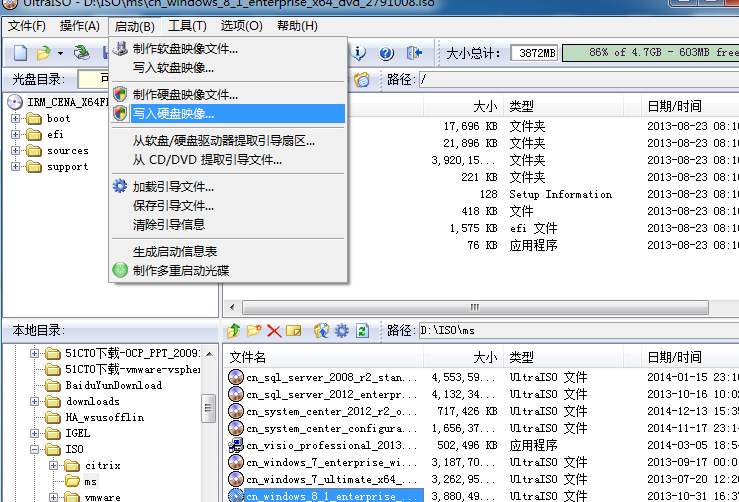Click the left arrow of horizontal scrollbar
The image size is (739, 502).
click(x=232, y=307)
